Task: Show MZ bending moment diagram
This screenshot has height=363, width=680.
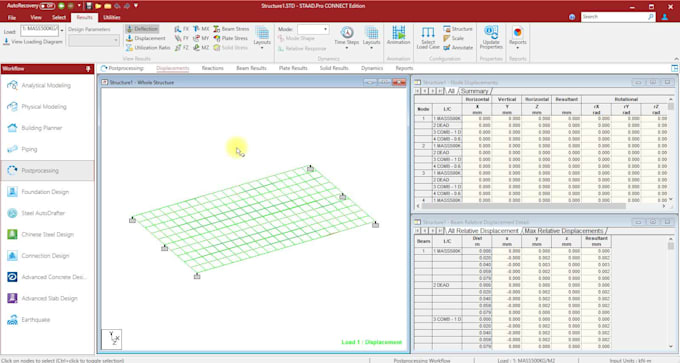Action: pyautogui.click(x=201, y=48)
